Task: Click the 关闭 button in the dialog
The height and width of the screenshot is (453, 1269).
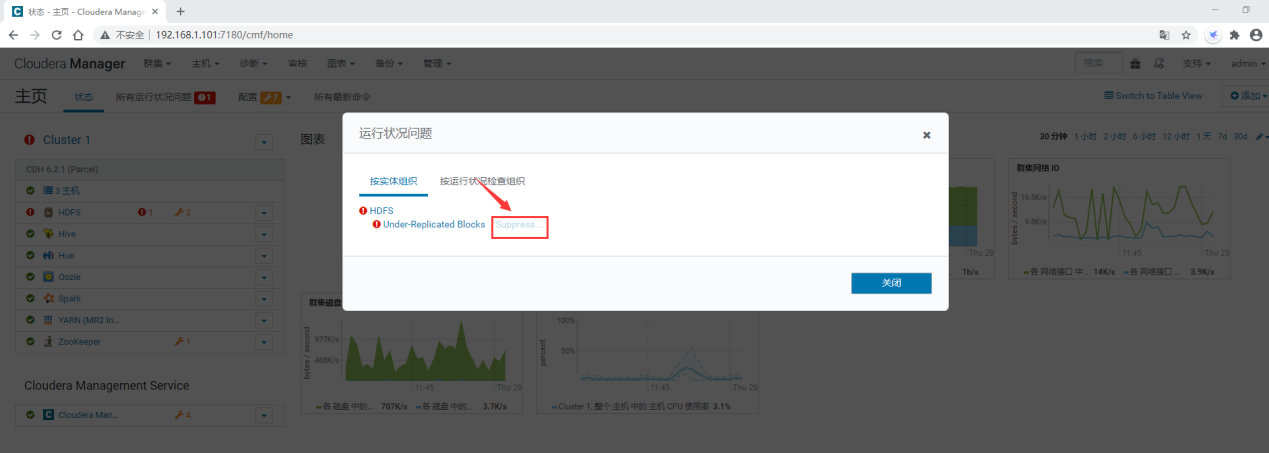Action: (891, 283)
